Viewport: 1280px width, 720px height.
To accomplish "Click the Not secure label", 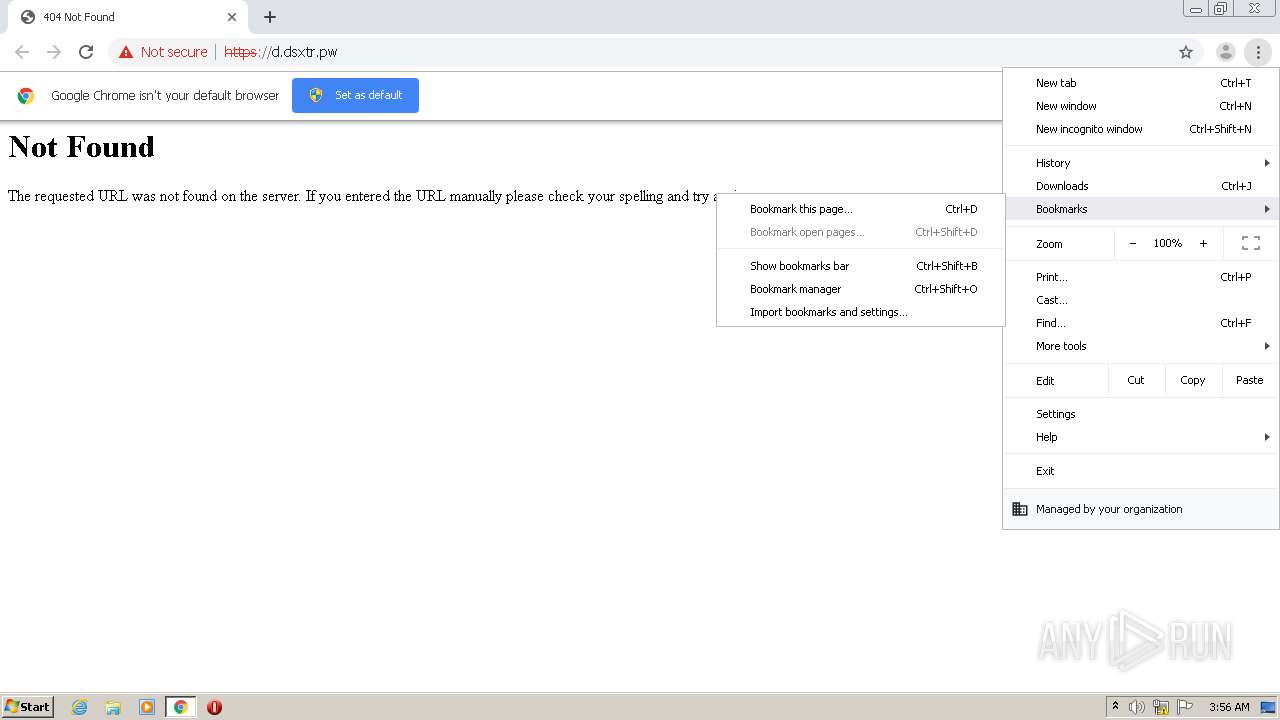I will 174,52.
